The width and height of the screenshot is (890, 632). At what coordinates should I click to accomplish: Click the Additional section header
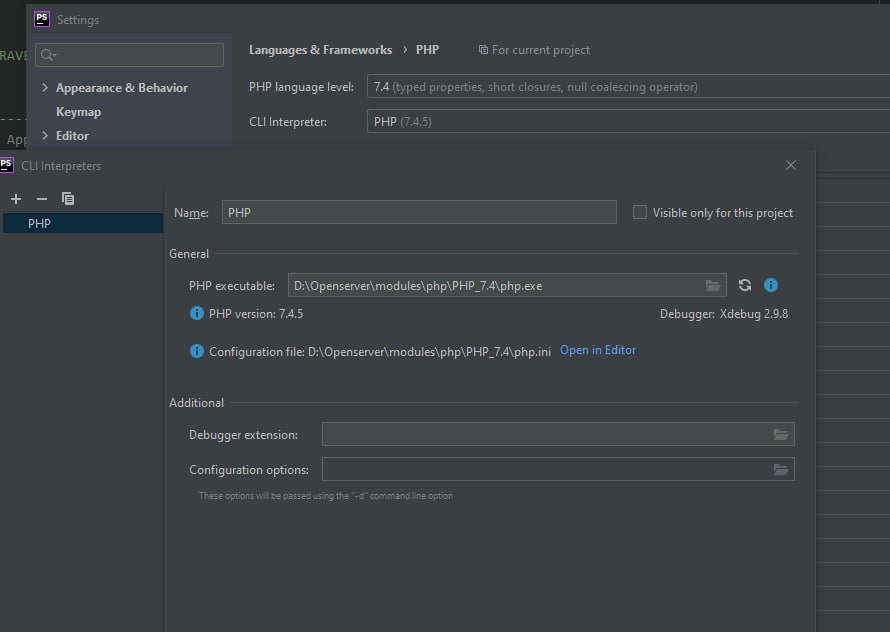[x=196, y=403]
